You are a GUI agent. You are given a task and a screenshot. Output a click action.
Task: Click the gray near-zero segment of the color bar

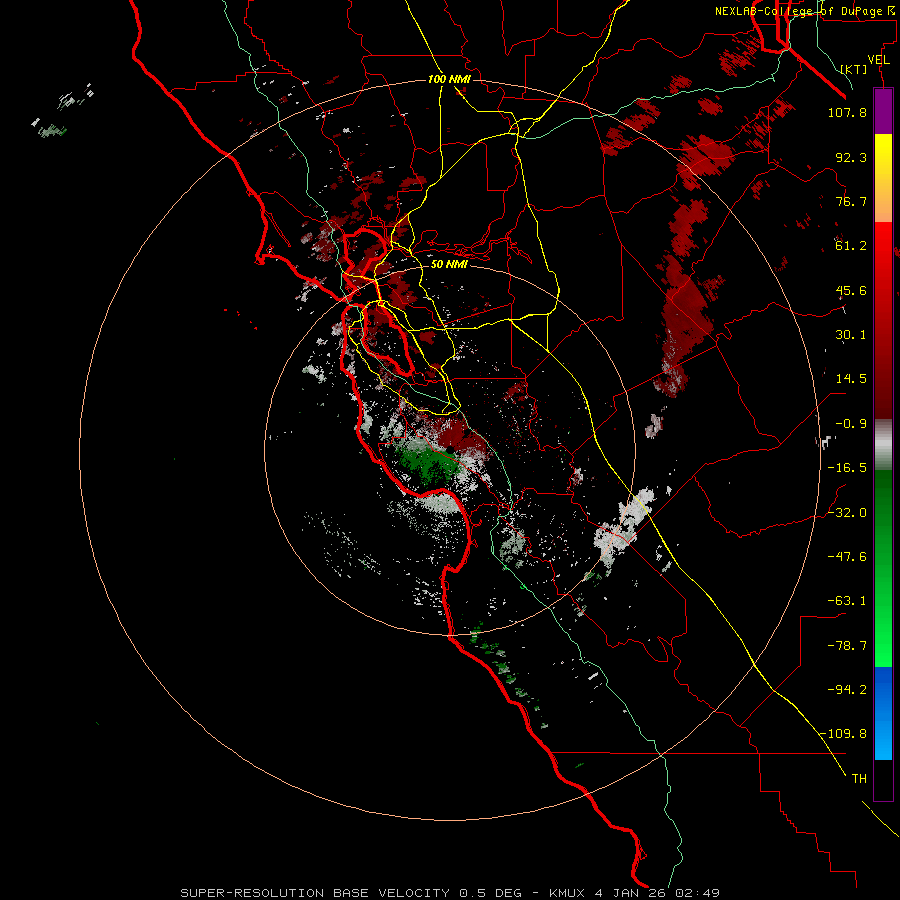pyautogui.click(x=883, y=444)
